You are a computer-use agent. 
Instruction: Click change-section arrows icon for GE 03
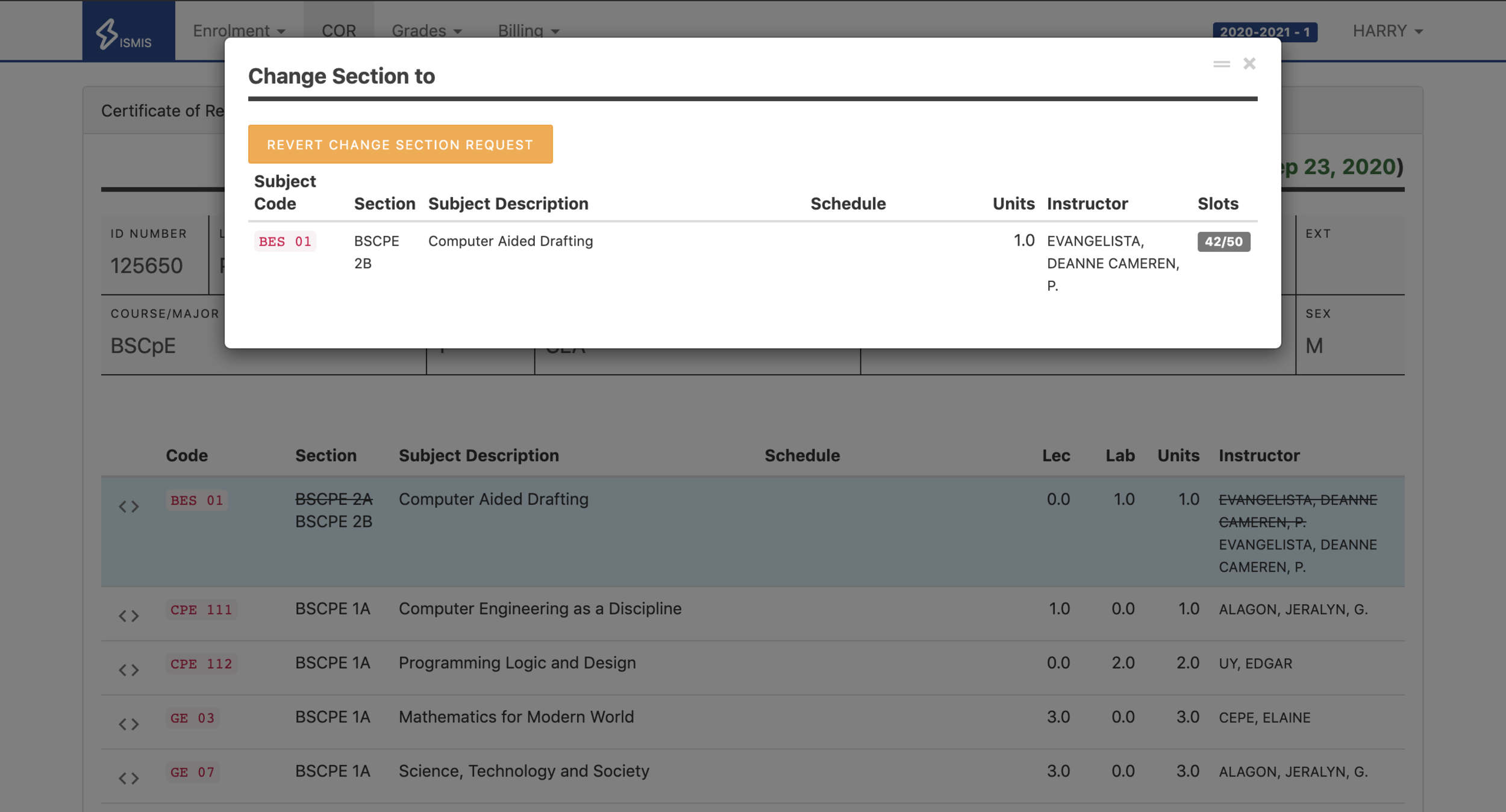coord(129,724)
